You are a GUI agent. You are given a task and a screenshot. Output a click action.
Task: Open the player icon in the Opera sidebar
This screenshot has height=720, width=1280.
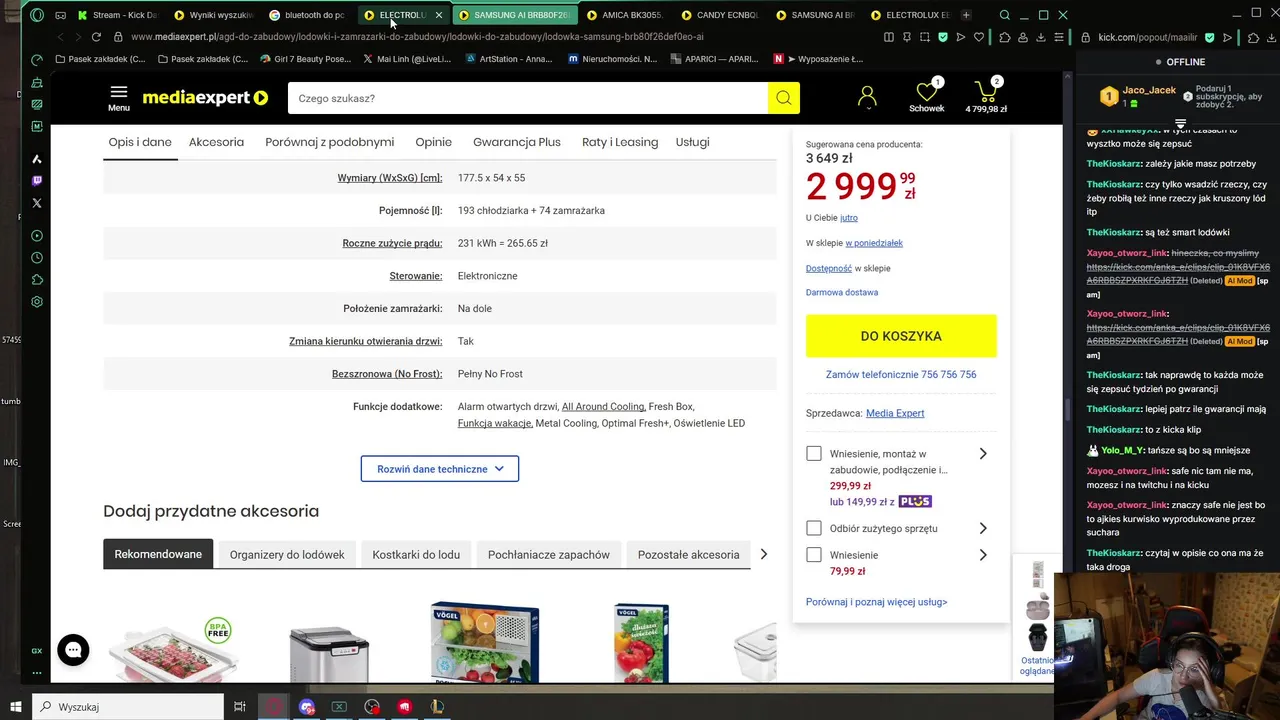[x=37, y=236]
